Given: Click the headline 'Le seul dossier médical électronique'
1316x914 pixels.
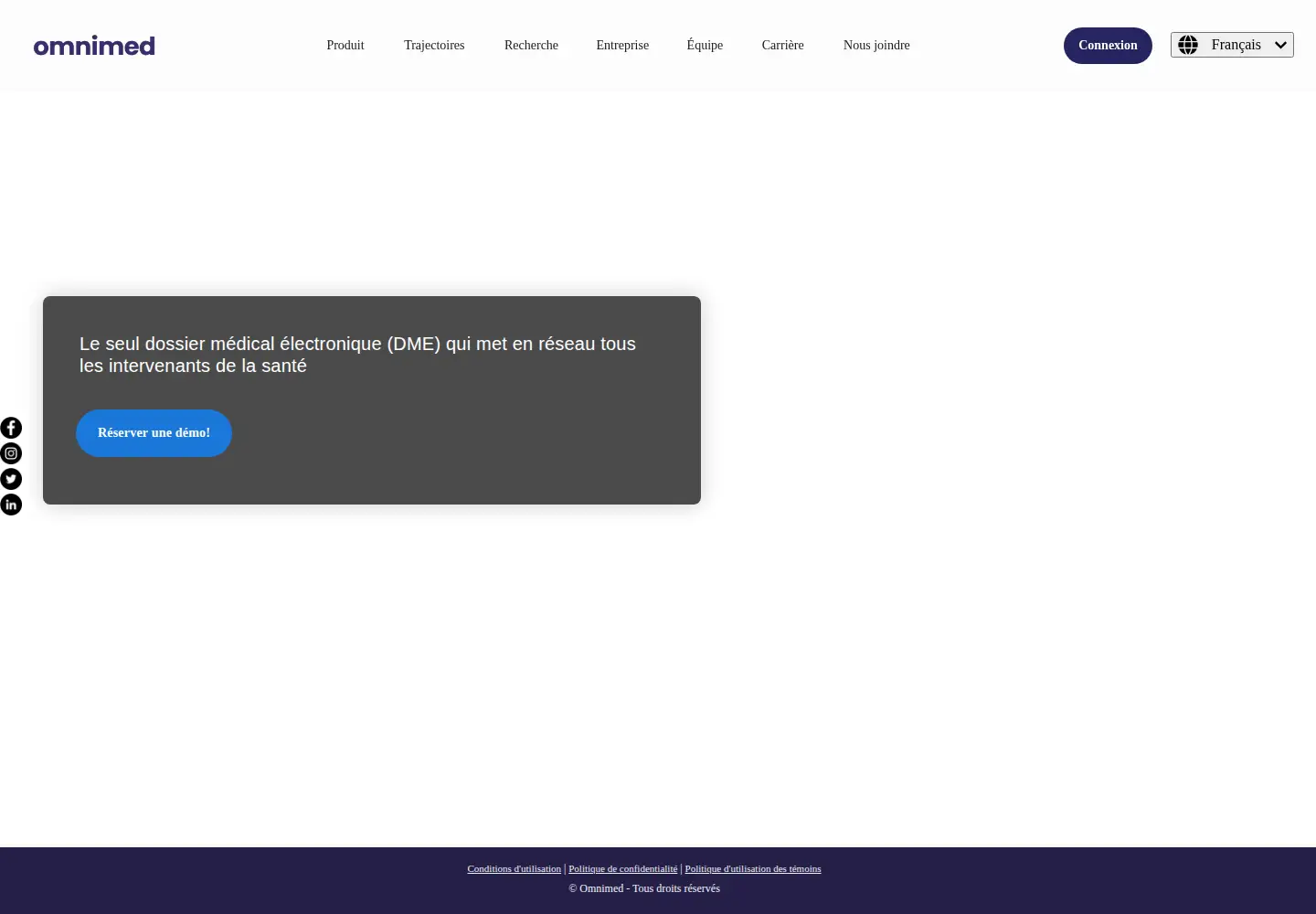Looking at the screenshot, I should 357,355.
